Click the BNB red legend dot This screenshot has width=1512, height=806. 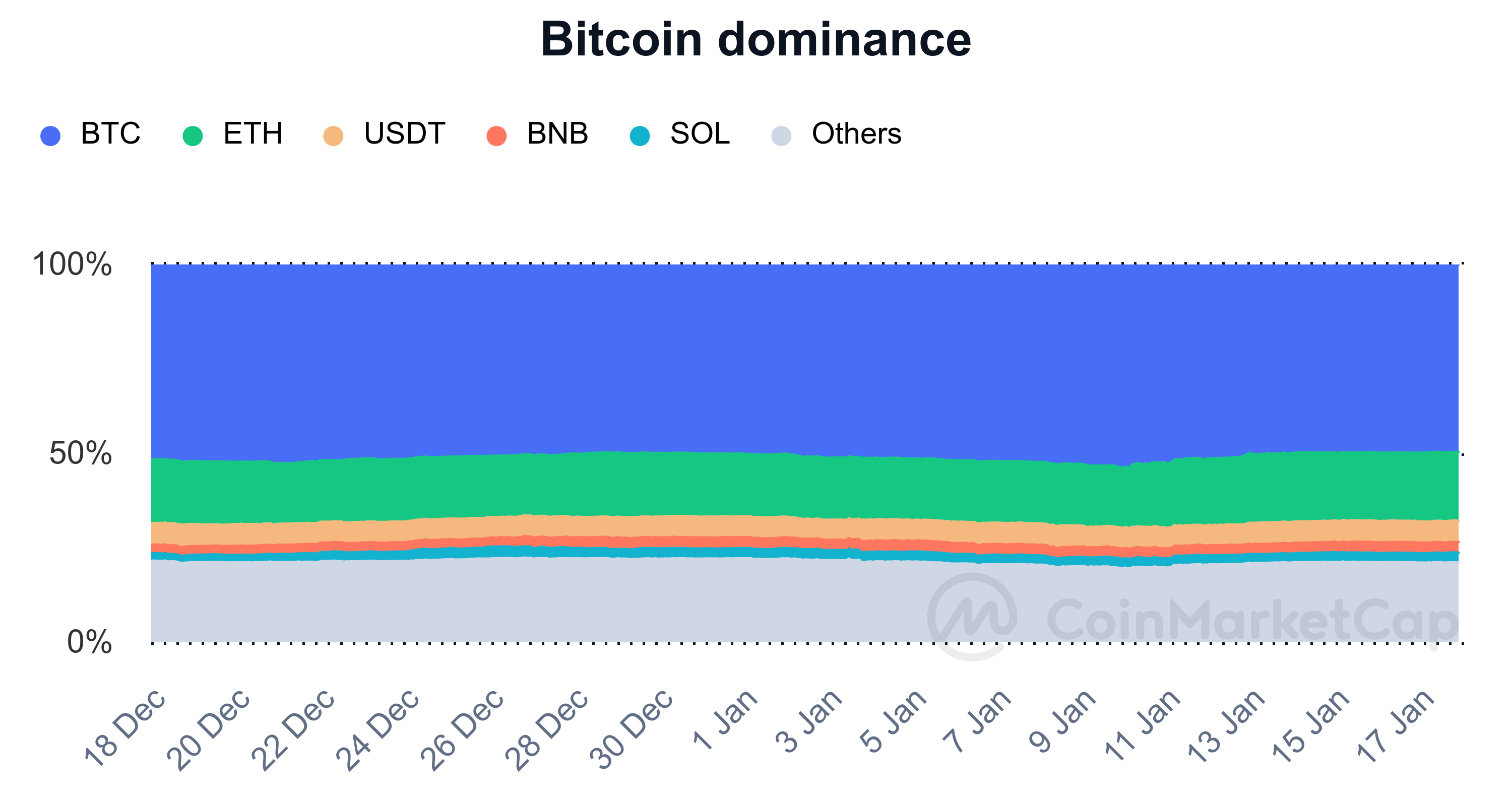tap(496, 136)
